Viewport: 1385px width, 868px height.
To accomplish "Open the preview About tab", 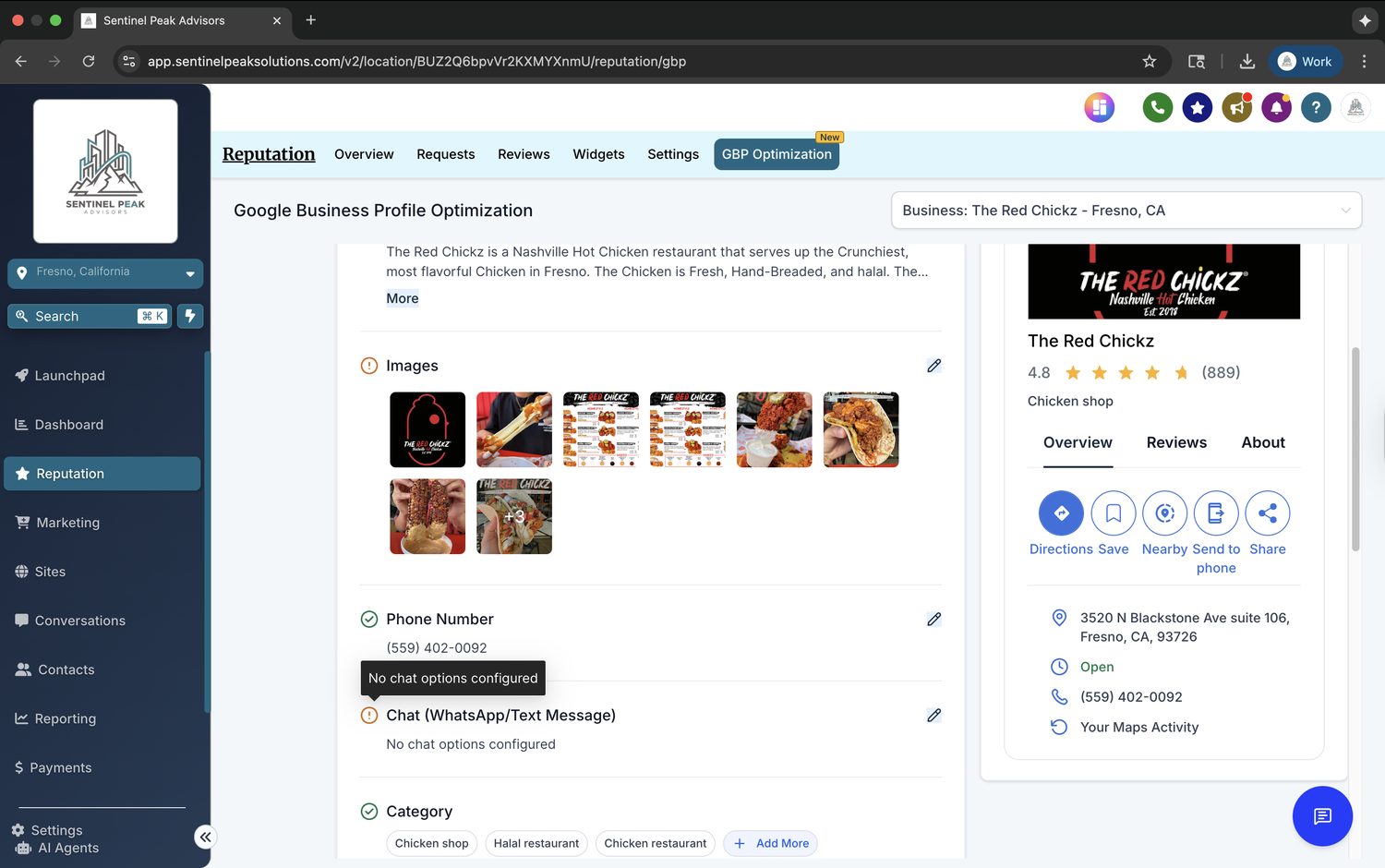I will 1263,442.
